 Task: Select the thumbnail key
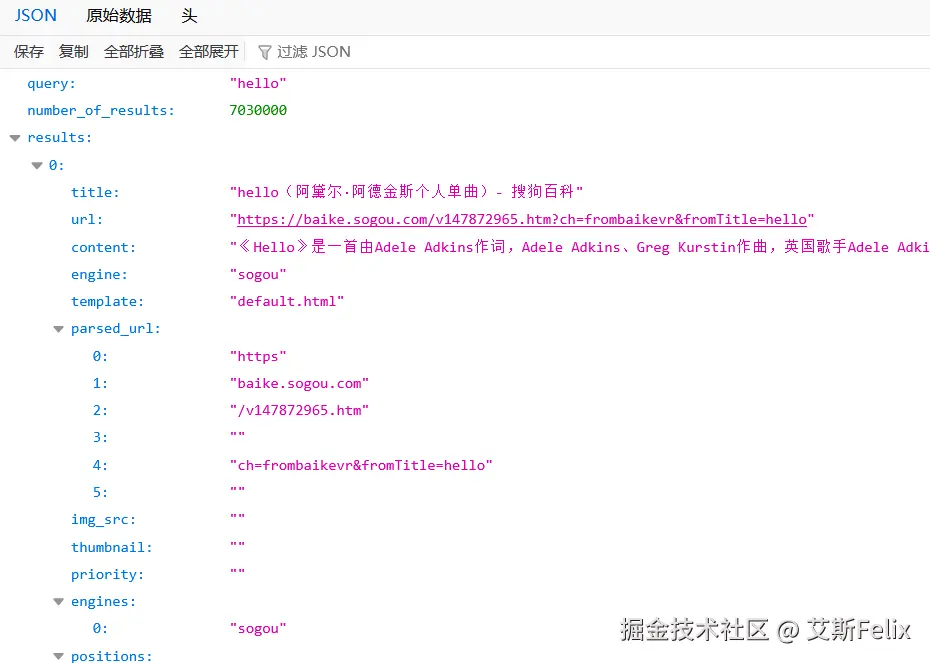pos(112,547)
